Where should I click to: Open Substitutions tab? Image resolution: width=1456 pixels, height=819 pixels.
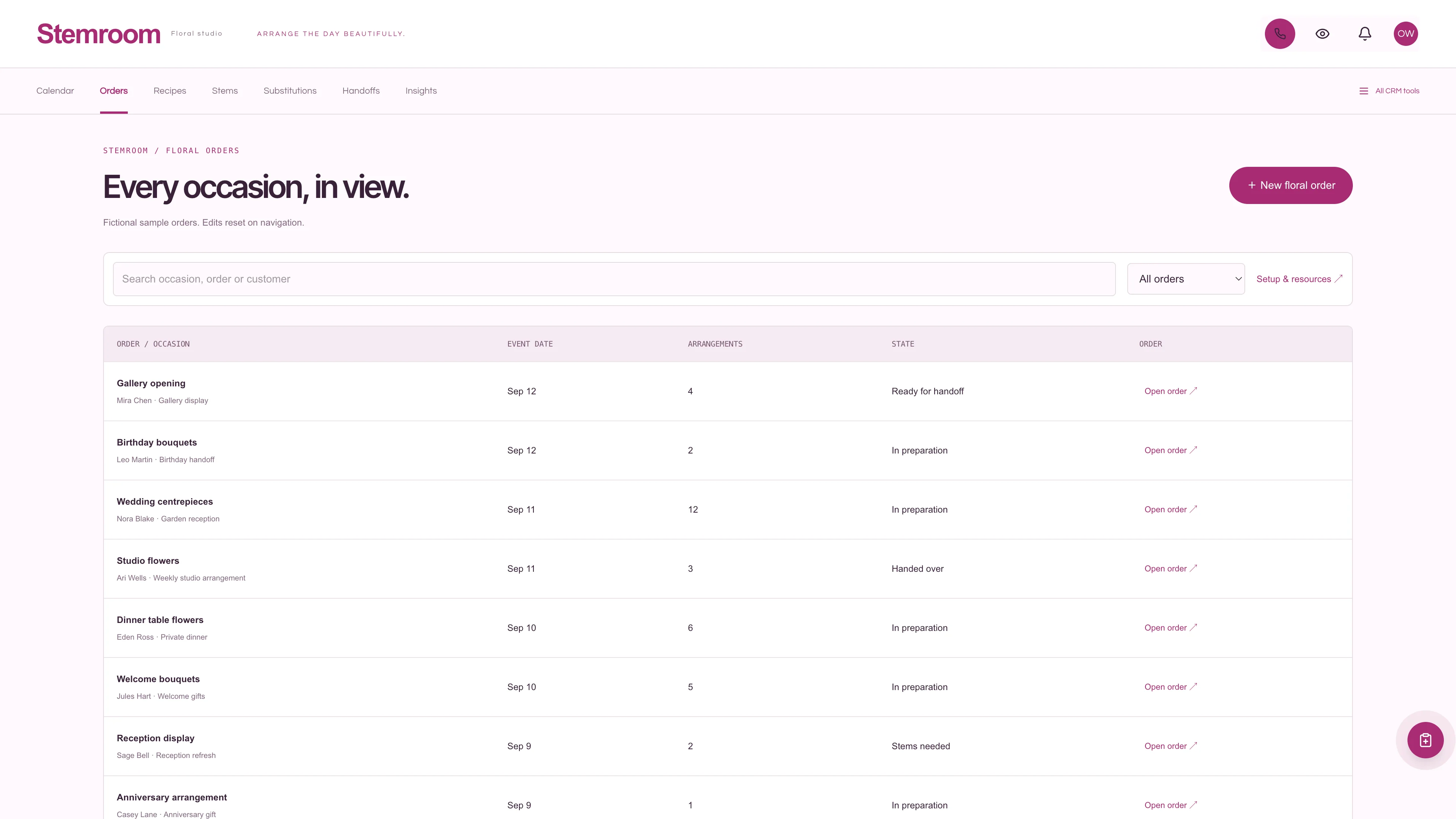290,91
